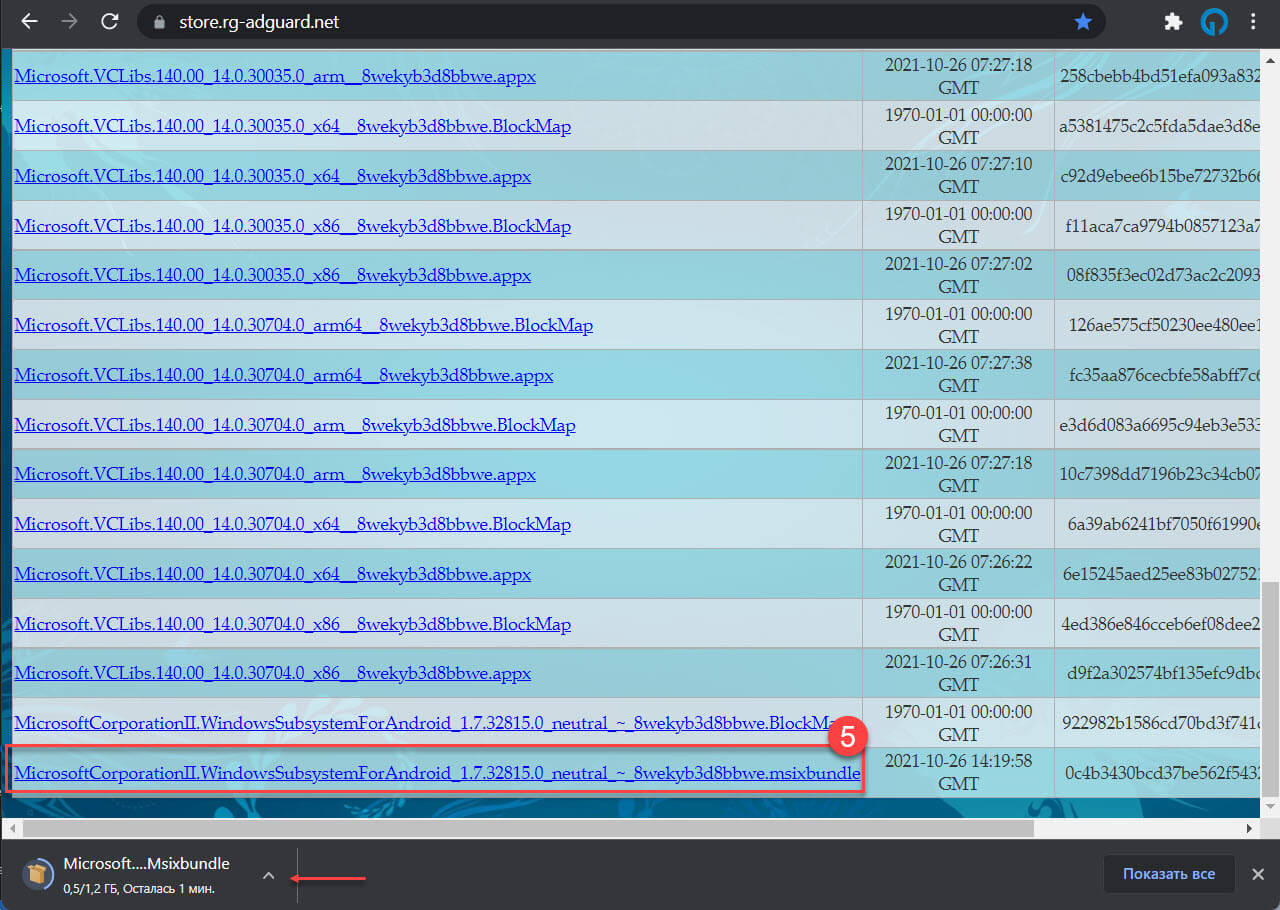Open VCLibs 14.0.30035.0 x86 BlockMap link
Screen dimensions: 1280x910
pyautogui.click(x=292, y=226)
